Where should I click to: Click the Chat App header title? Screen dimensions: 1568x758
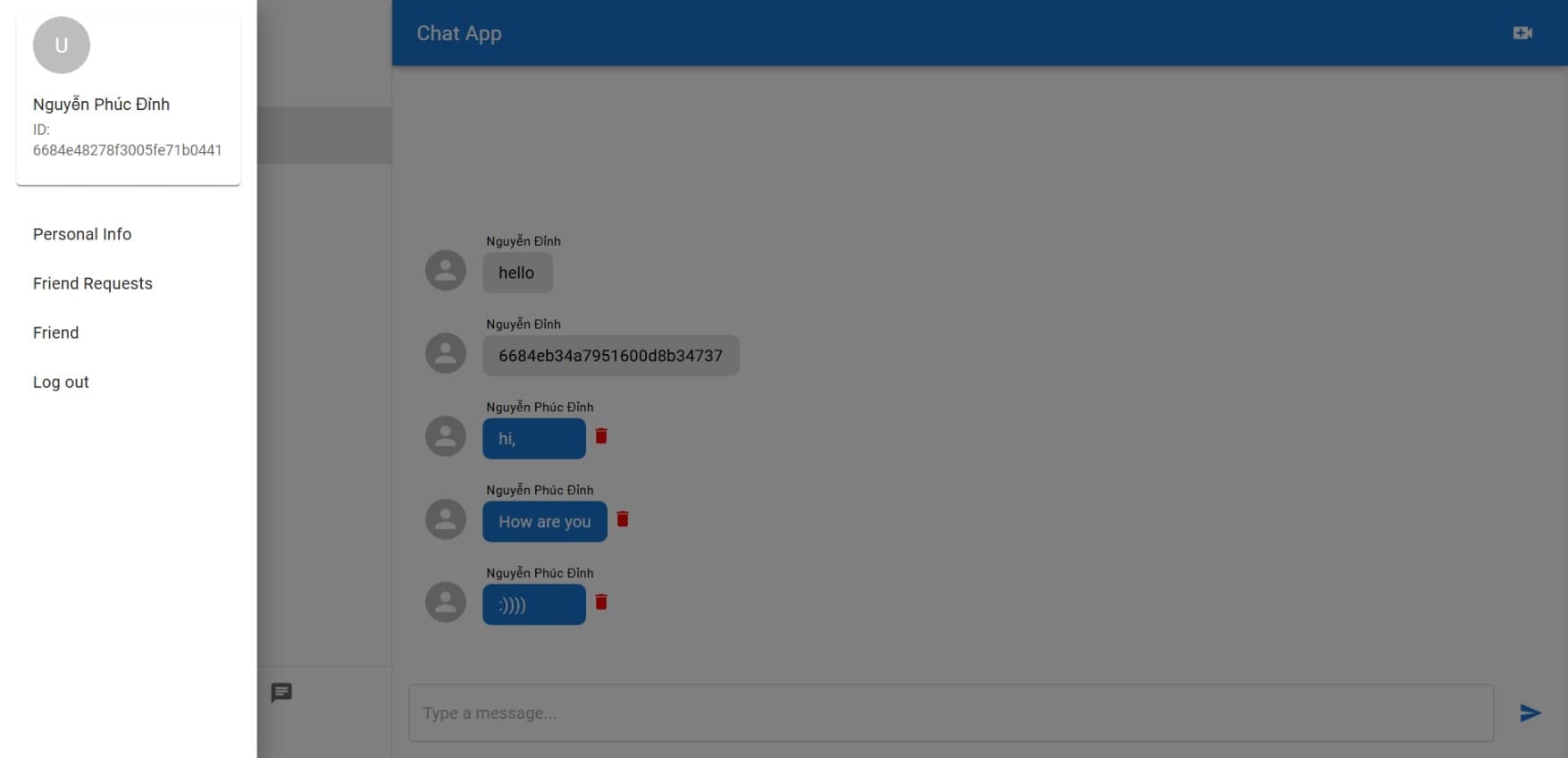tap(459, 33)
